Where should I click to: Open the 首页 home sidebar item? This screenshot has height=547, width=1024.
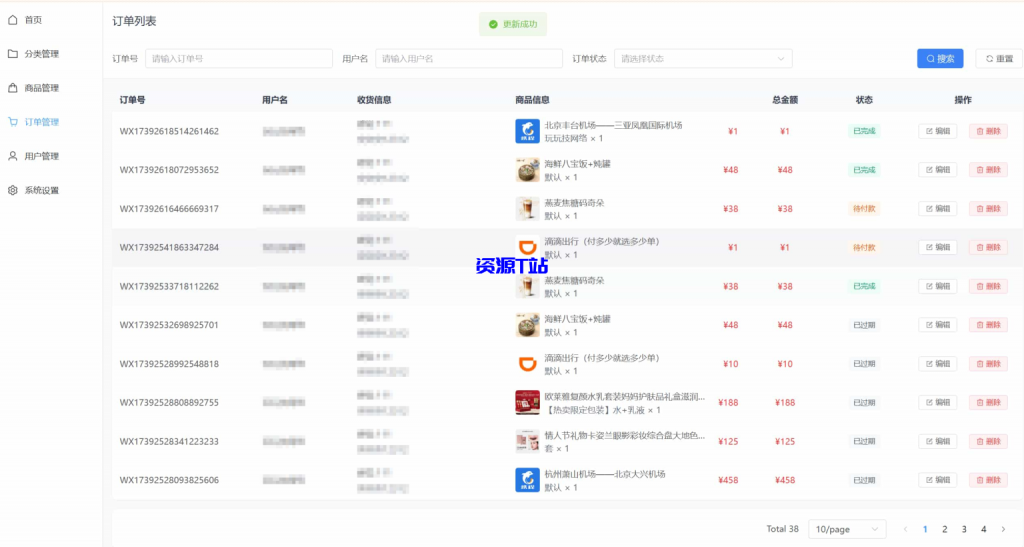(x=33, y=20)
